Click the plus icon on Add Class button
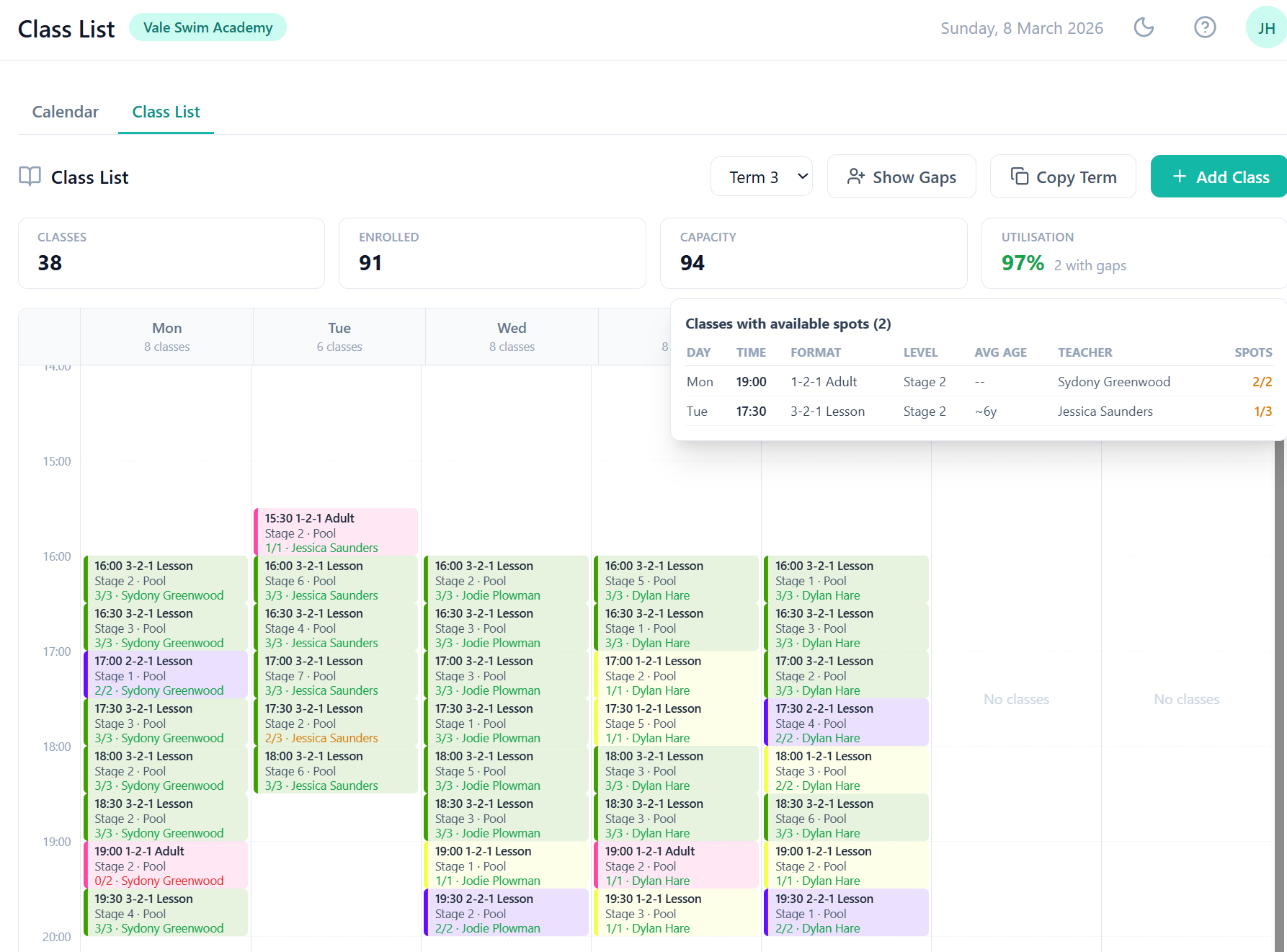This screenshot has width=1287, height=952. tap(1179, 176)
